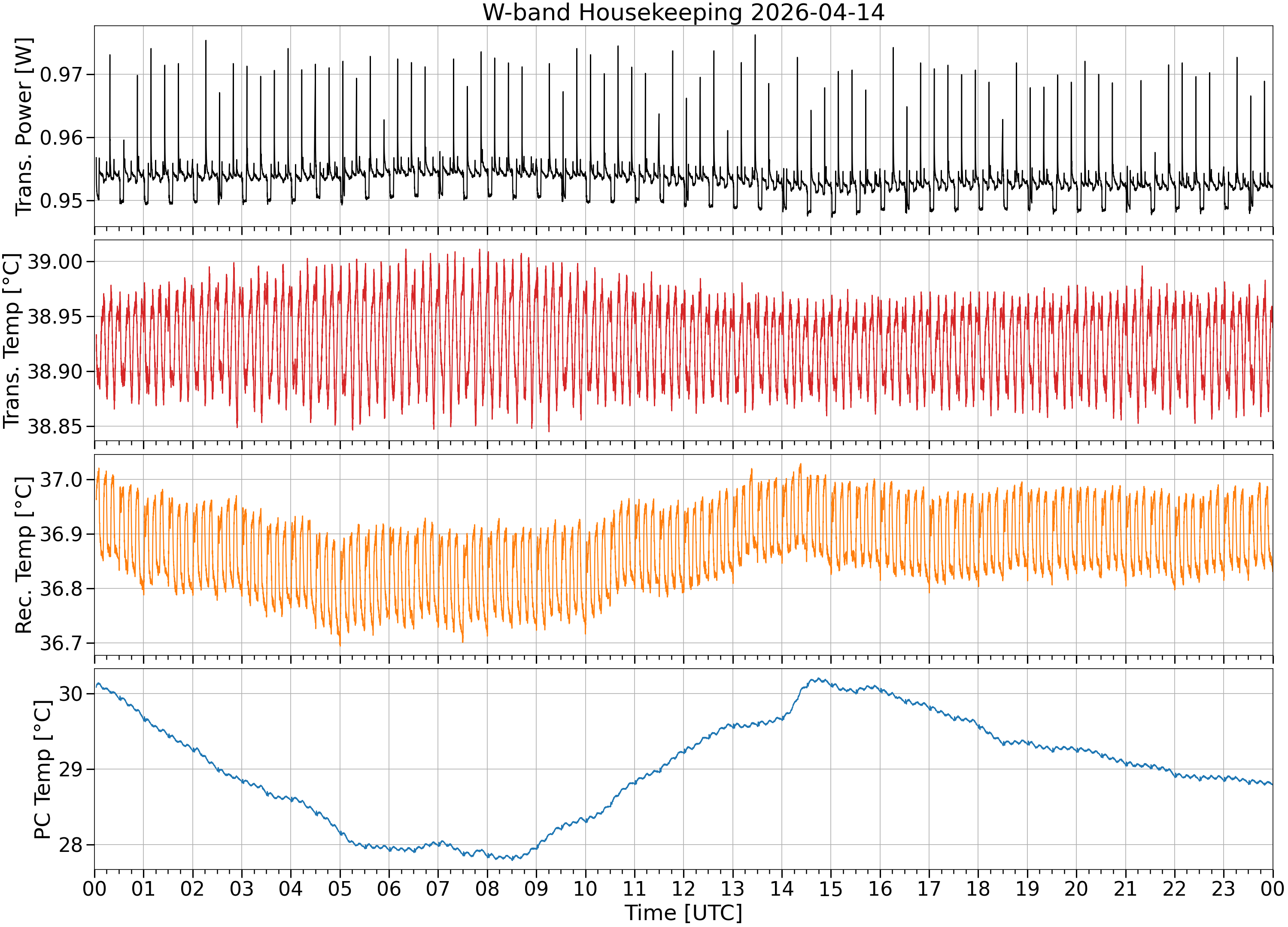Click the Time [UTC] x-axis label
Viewport: 1288px width, 927px height.
coord(683,913)
